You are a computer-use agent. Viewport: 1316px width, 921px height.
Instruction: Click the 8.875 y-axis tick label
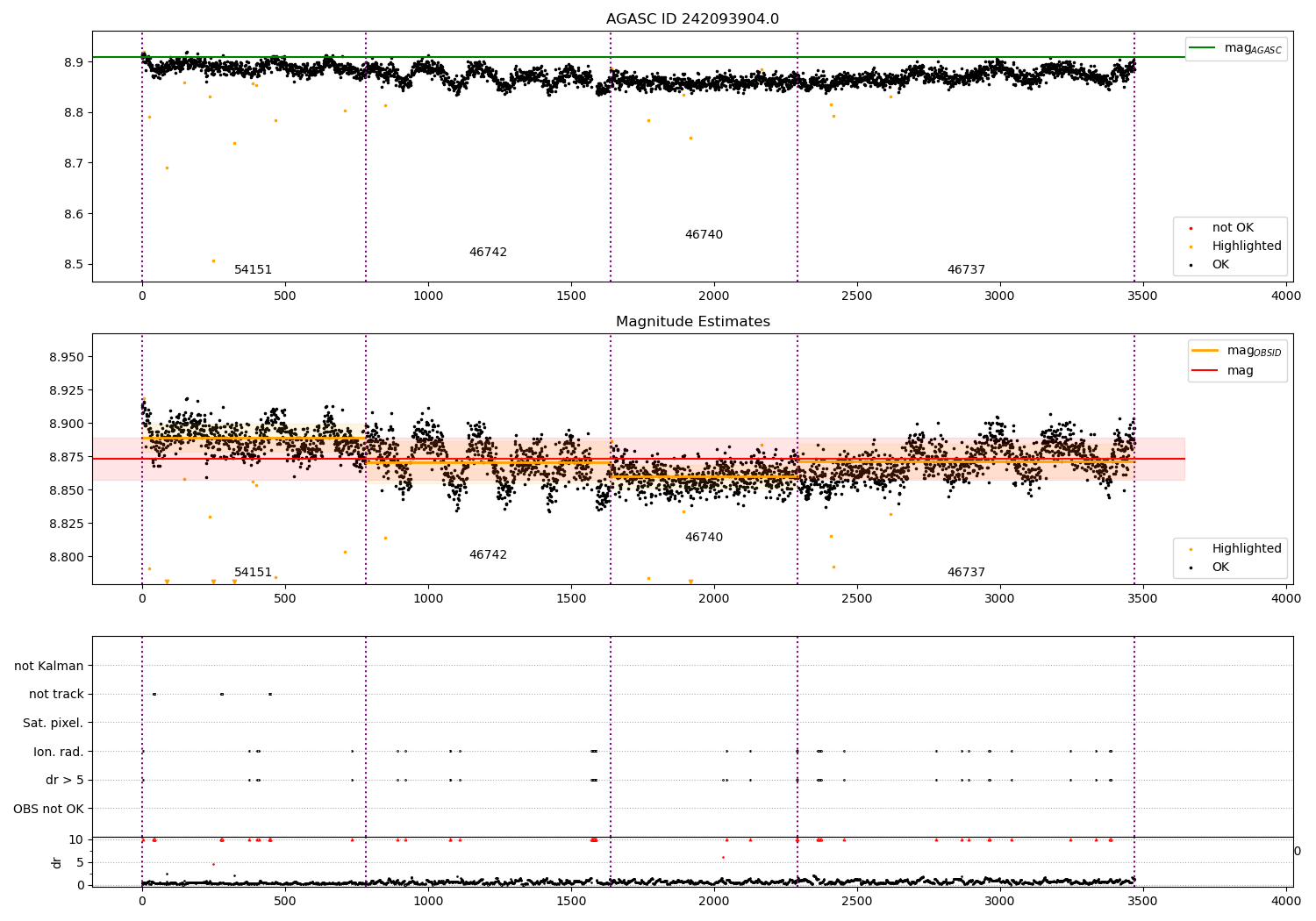pos(67,458)
